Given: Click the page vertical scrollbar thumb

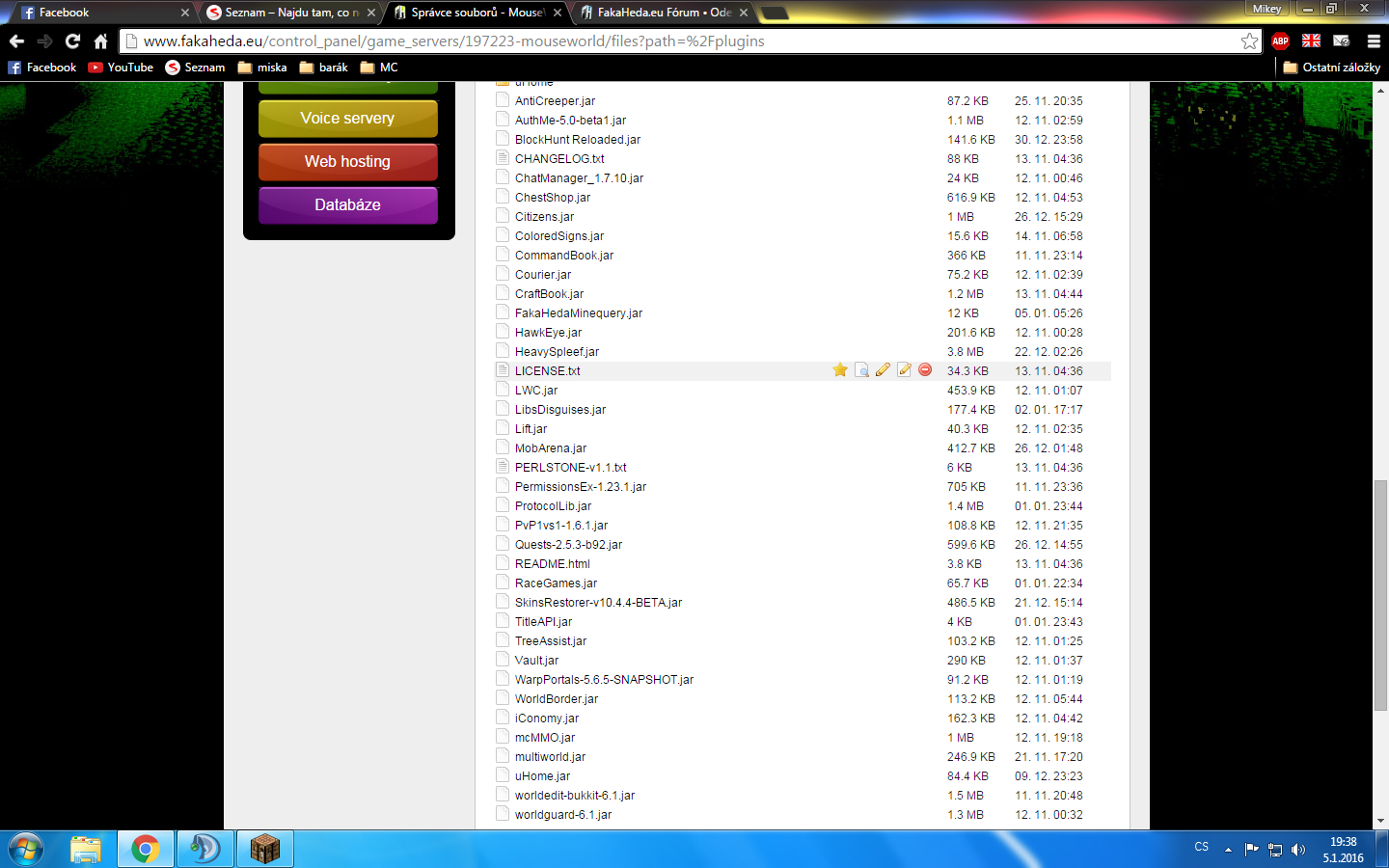Looking at the screenshot, I should [1380, 593].
